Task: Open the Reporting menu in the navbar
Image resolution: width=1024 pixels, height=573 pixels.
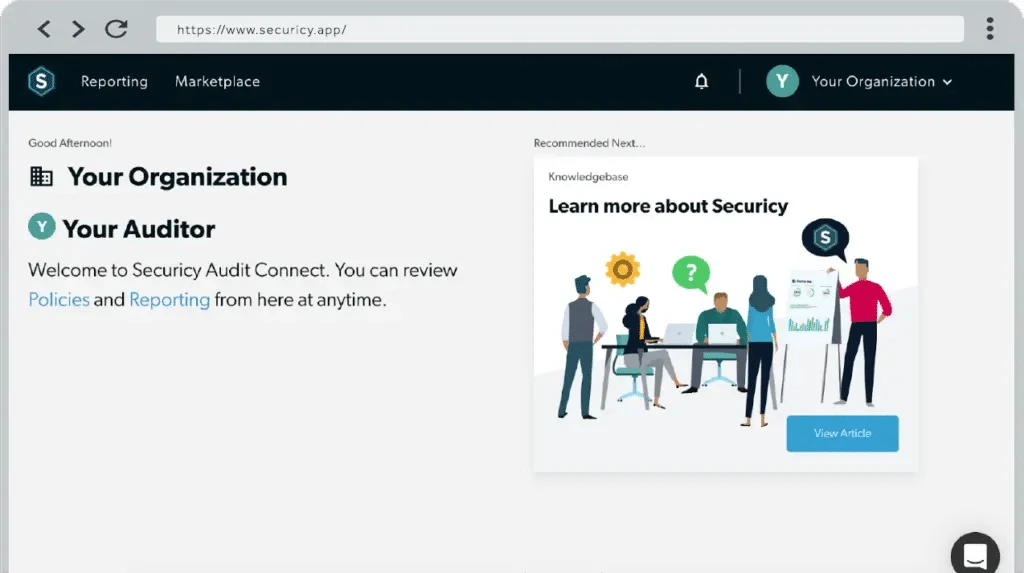Action: pyautogui.click(x=114, y=82)
